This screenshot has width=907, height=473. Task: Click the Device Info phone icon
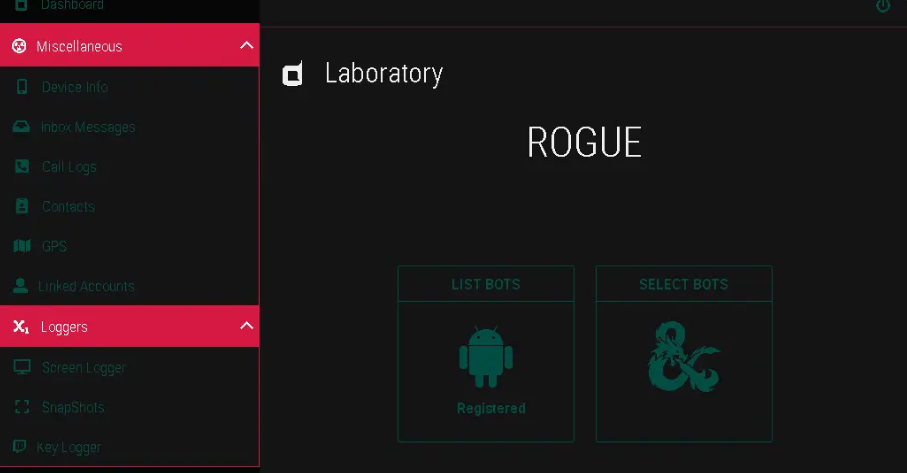pos(22,87)
